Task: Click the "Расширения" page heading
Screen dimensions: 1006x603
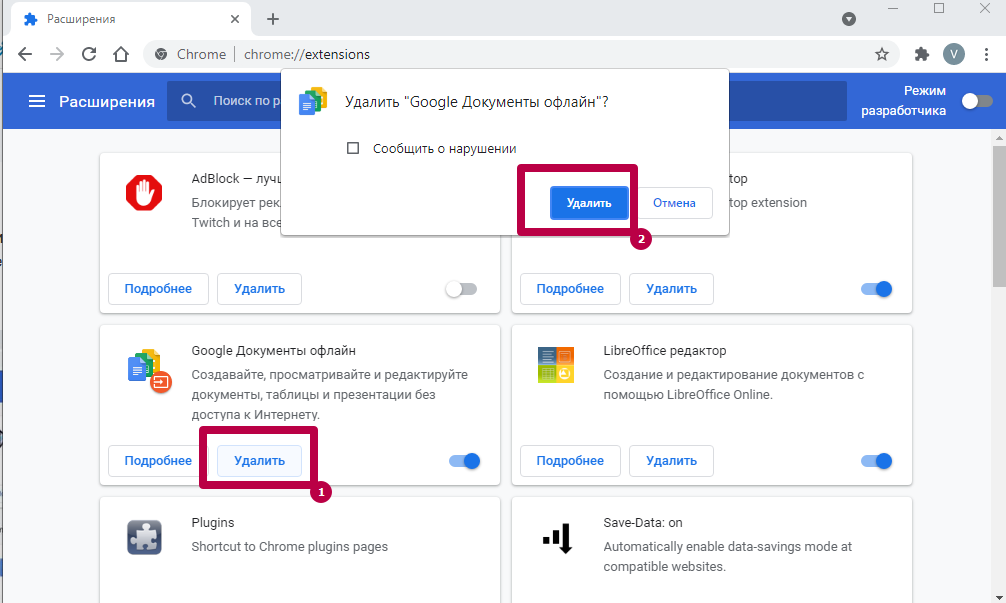Action: (x=107, y=101)
